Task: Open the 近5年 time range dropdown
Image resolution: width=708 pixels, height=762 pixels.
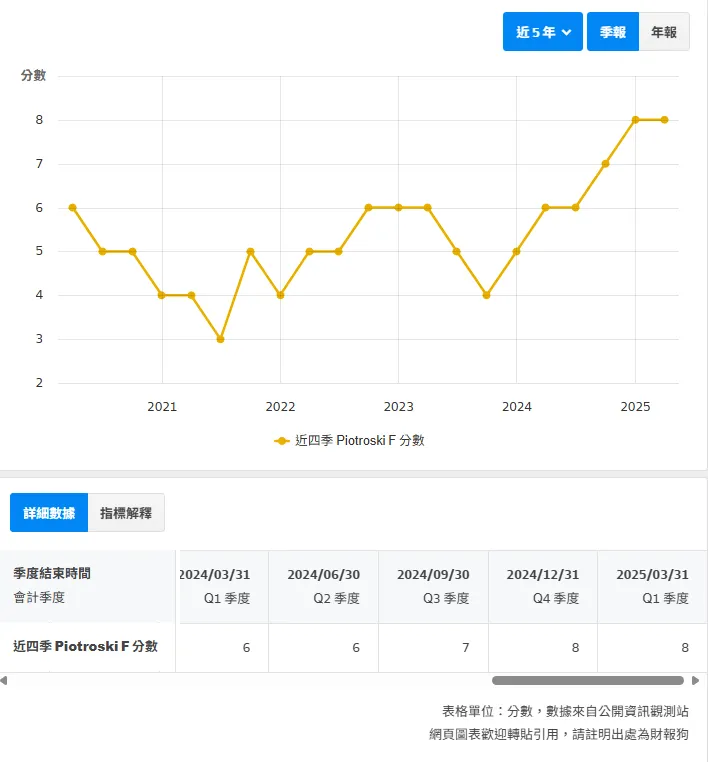Action: [x=543, y=32]
